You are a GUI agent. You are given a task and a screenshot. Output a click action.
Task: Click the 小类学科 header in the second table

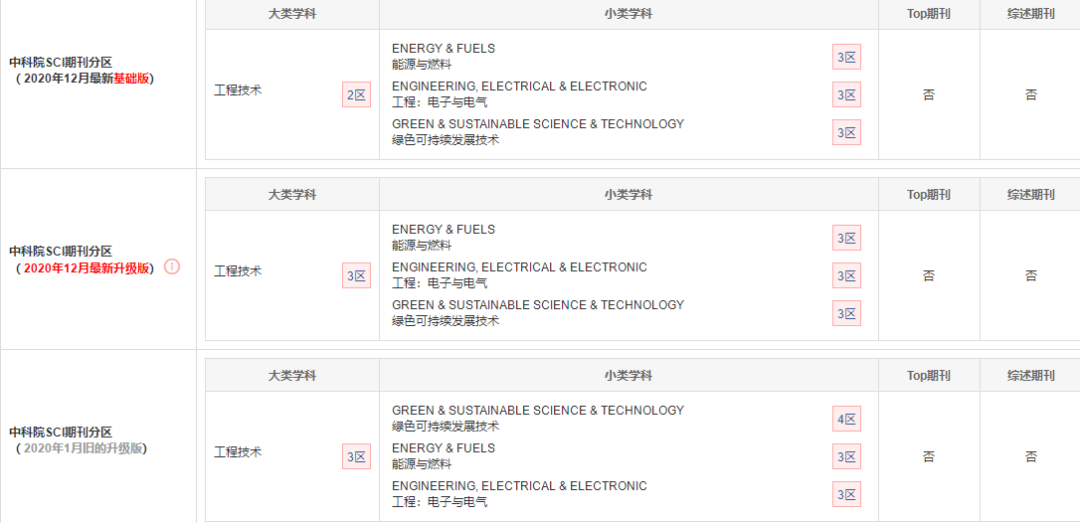pos(628,195)
